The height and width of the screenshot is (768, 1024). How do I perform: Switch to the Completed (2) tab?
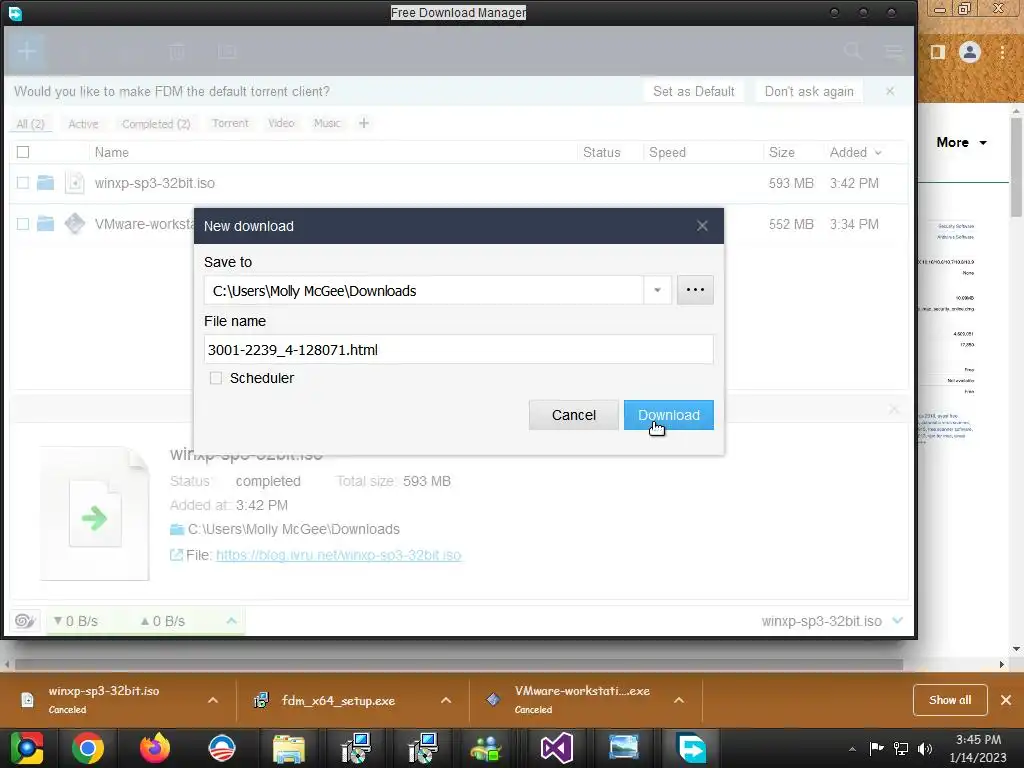(x=155, y=123)
